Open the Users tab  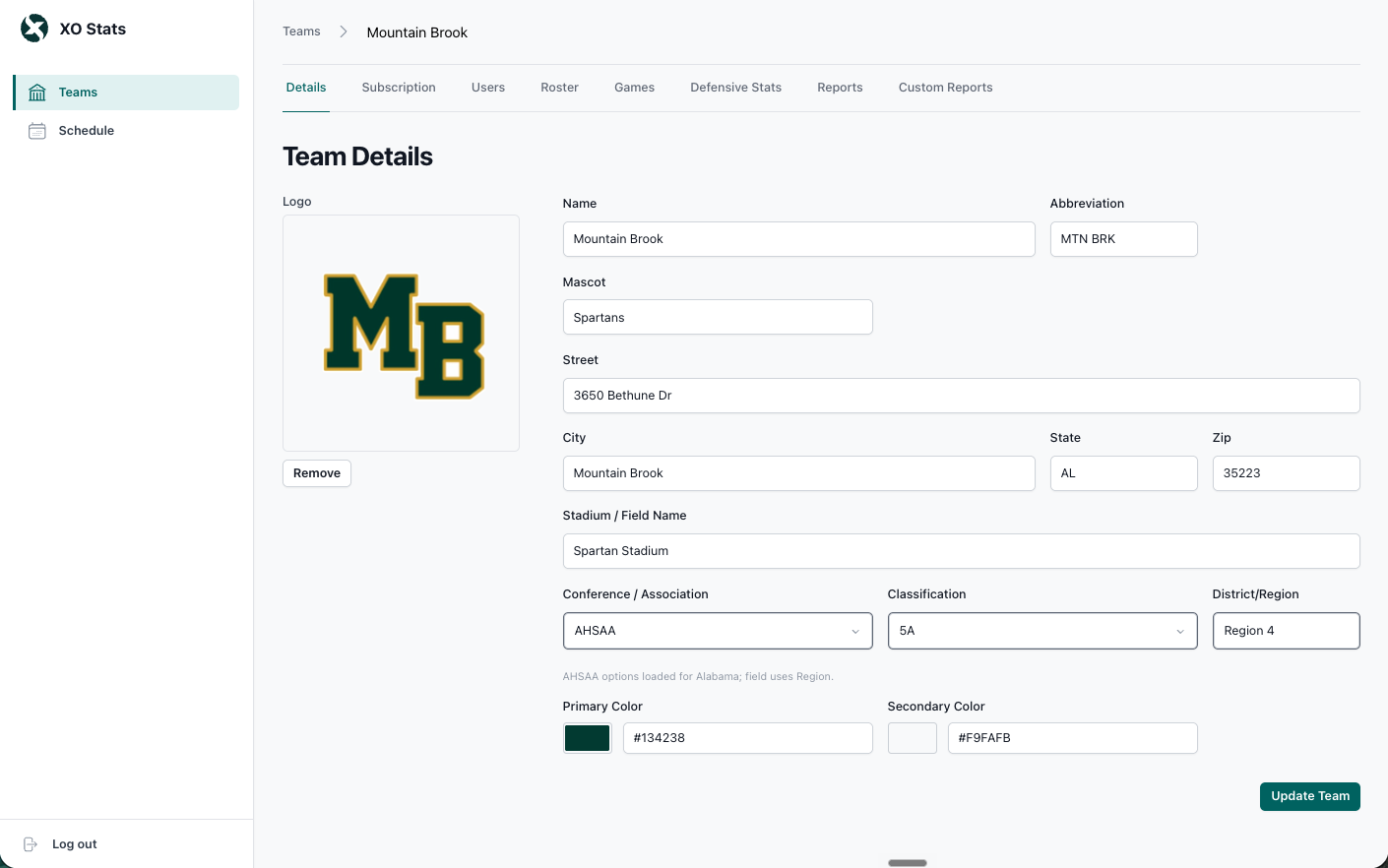[x=488, y=88]
